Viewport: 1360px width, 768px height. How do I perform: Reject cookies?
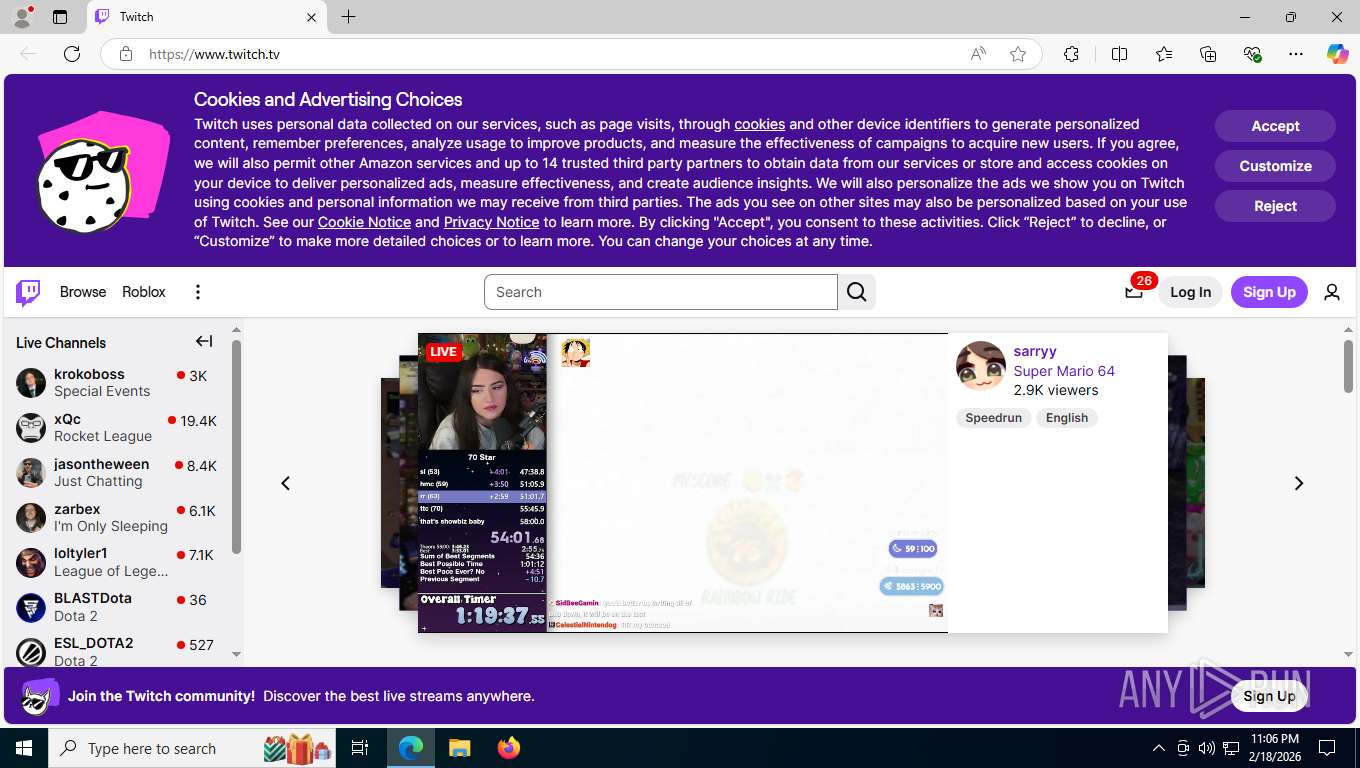point(1275,206)
